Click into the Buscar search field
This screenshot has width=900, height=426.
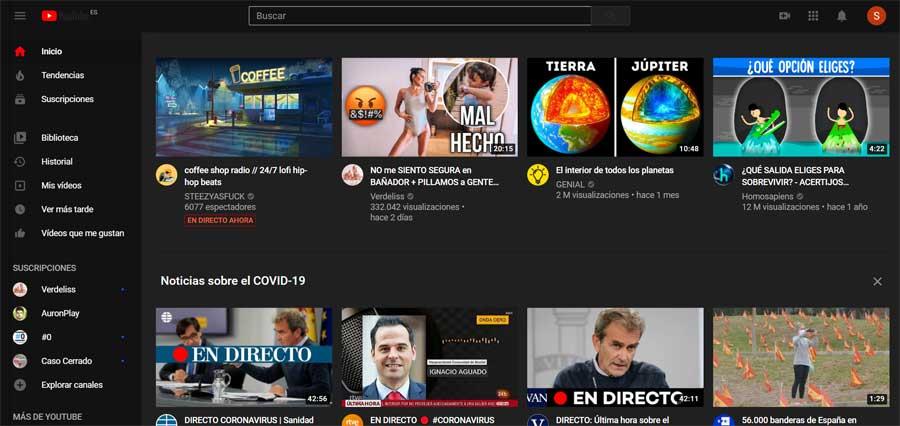420,16
